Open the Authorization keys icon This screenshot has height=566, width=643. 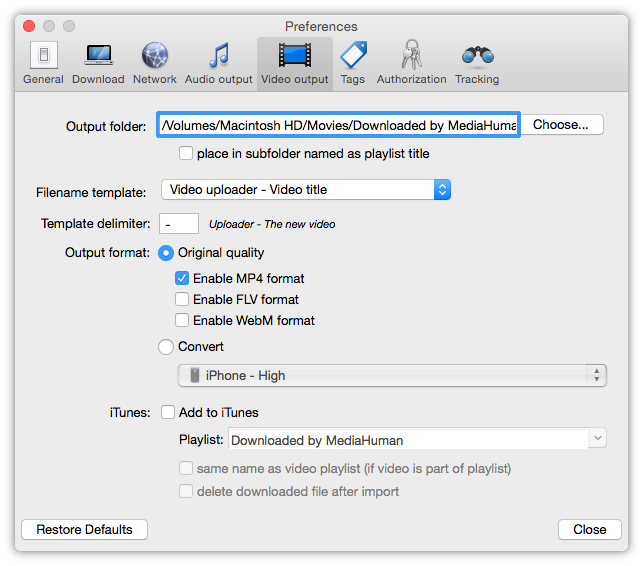411,55
